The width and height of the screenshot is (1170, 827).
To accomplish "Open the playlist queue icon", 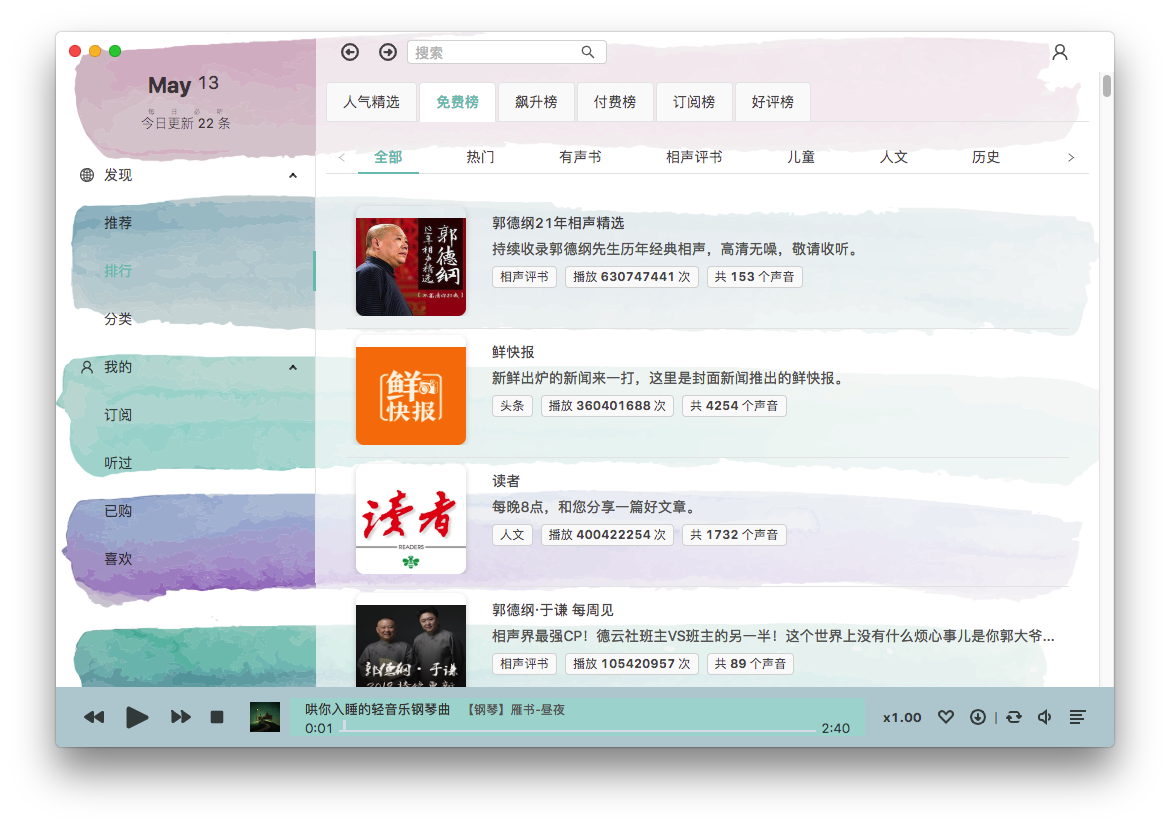I will click(1077, 717).
